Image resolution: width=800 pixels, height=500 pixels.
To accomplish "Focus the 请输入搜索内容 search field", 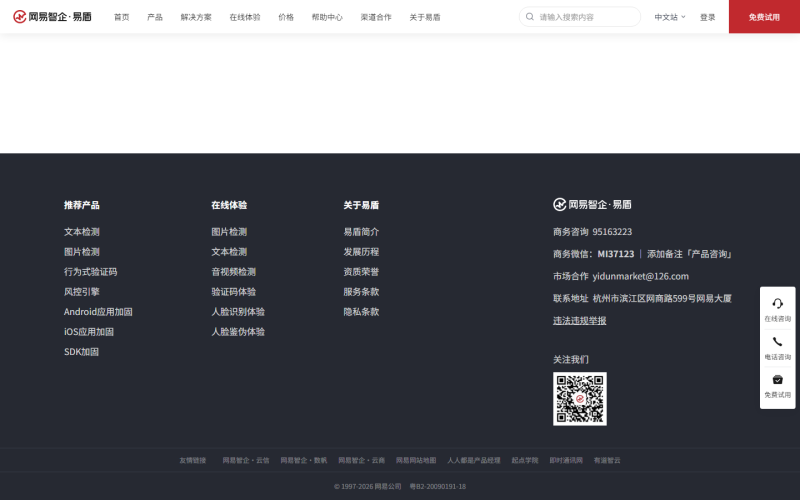I will point(580,17).
